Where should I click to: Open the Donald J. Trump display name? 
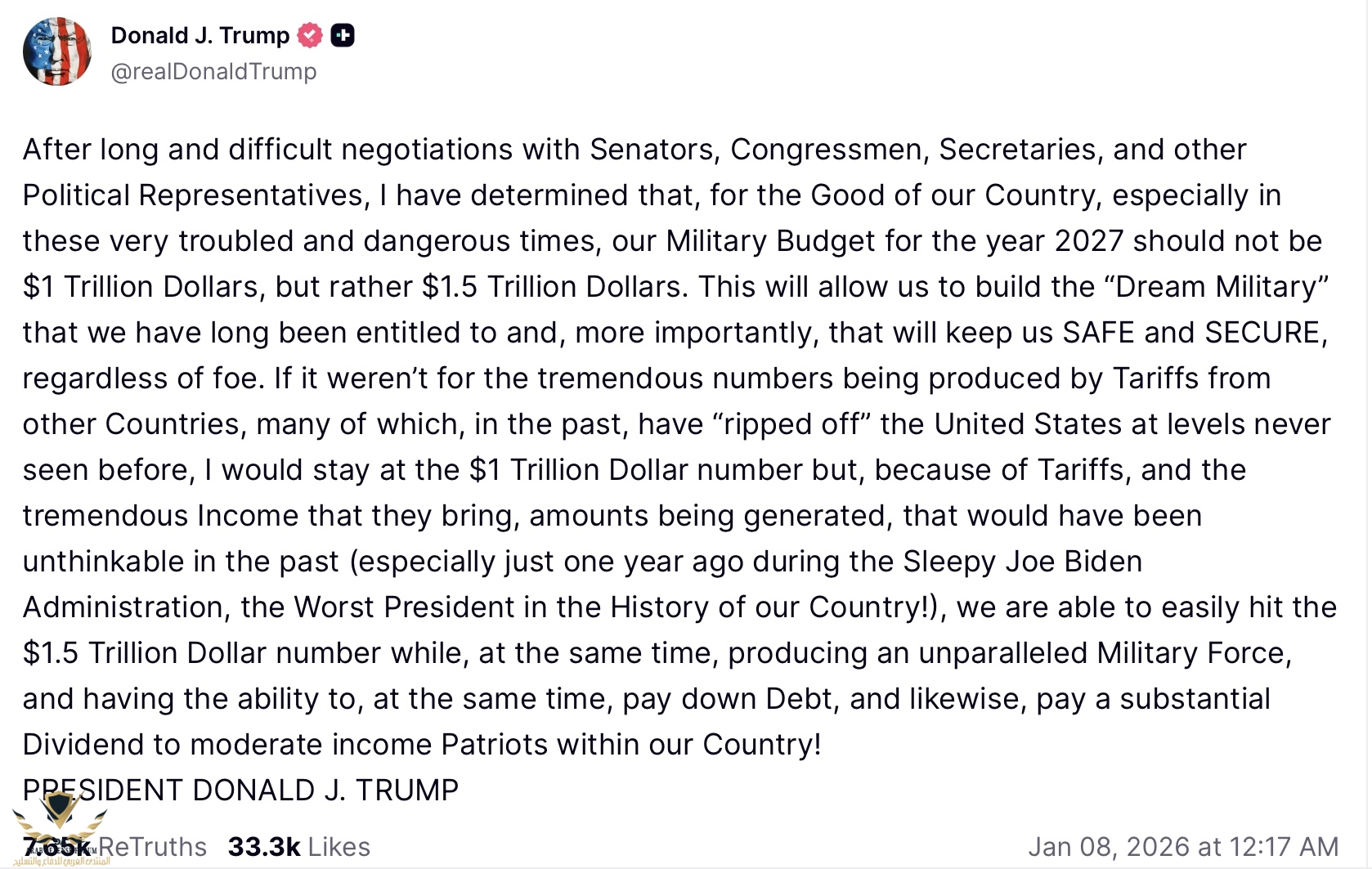(200, 36)
